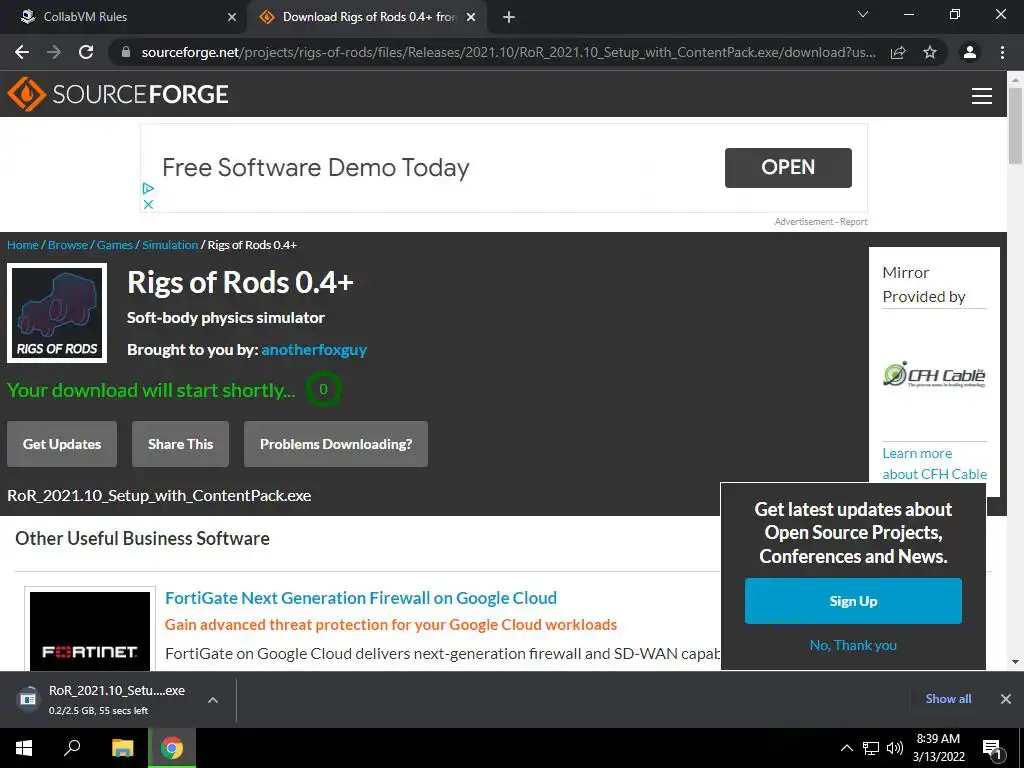The width and height of the screenshot is (1024, 768).
Task: Click the AdChoices triangle icon
Action: pyautogui.click(x=148, y=188)
